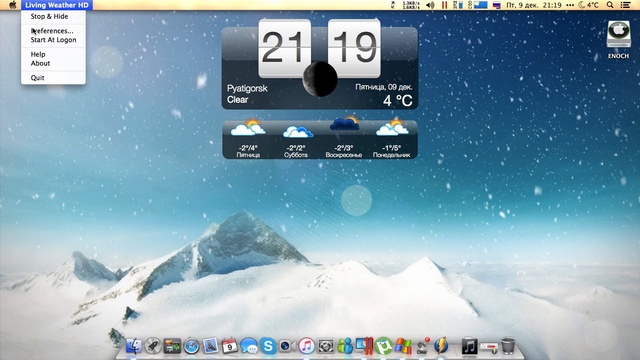Open the Mail stamp icon in dock

[x=211, y=346]
